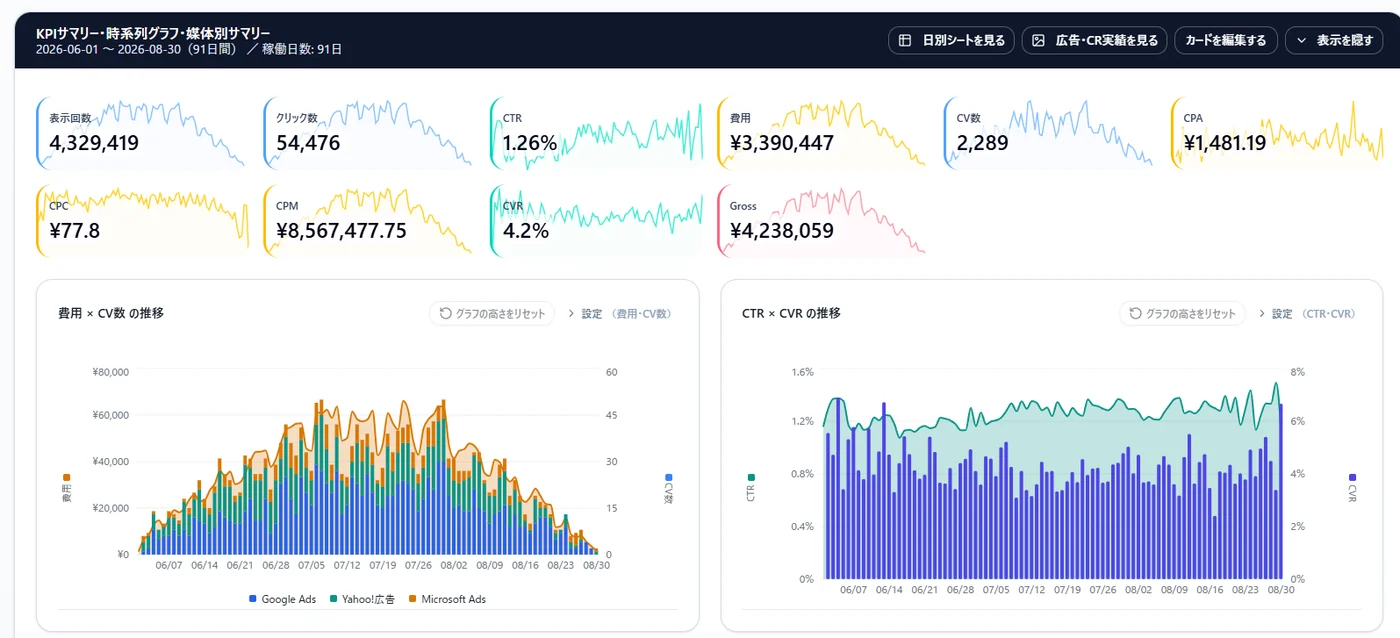
Task: Click the chevron icon in 表示を隠す
Action: [1301, 40]
